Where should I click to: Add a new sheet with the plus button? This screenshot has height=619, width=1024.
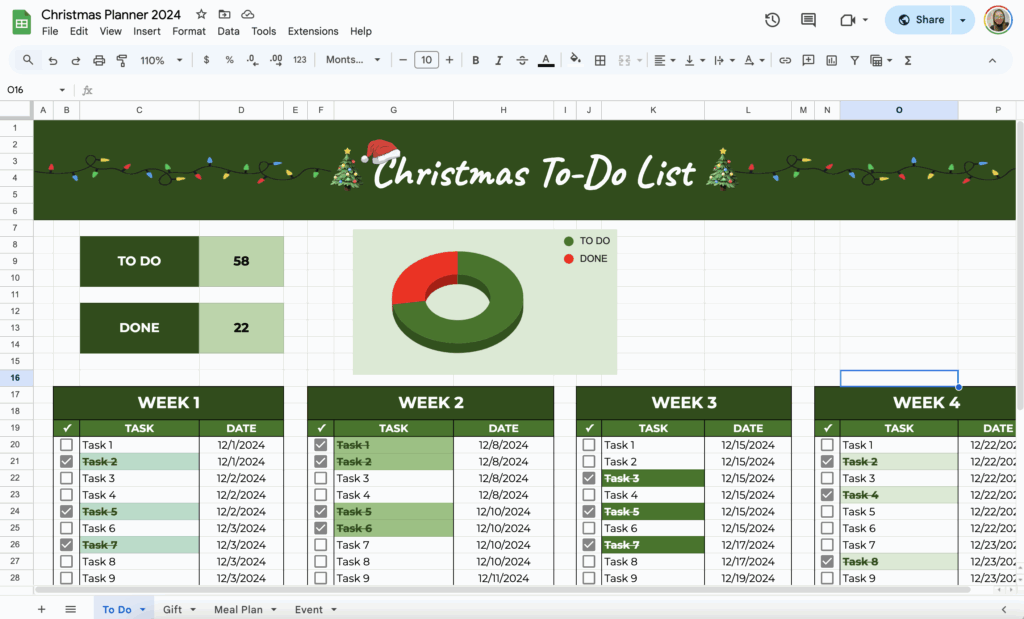tap(41, 608)
